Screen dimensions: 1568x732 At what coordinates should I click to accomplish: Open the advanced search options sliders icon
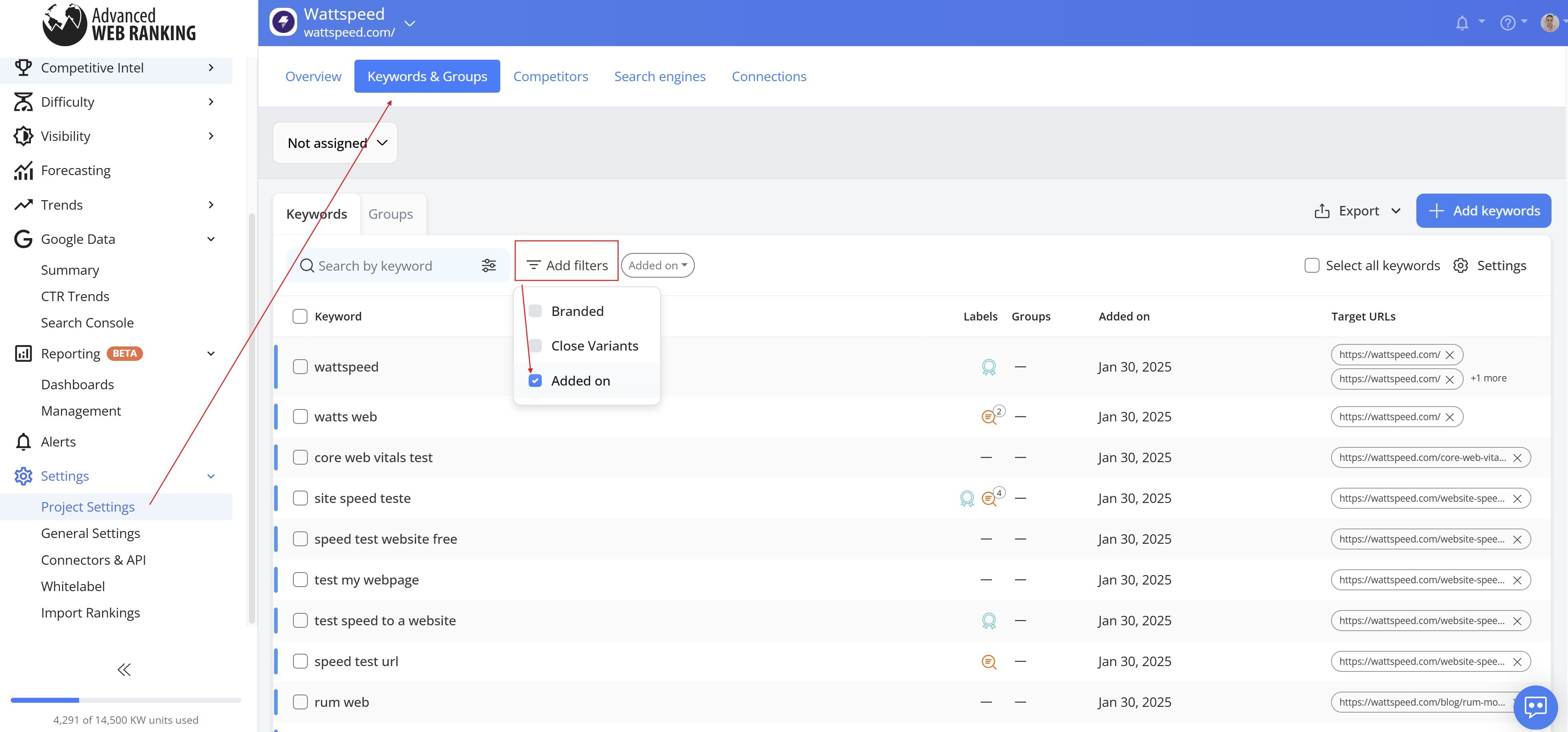click(489, 265)
